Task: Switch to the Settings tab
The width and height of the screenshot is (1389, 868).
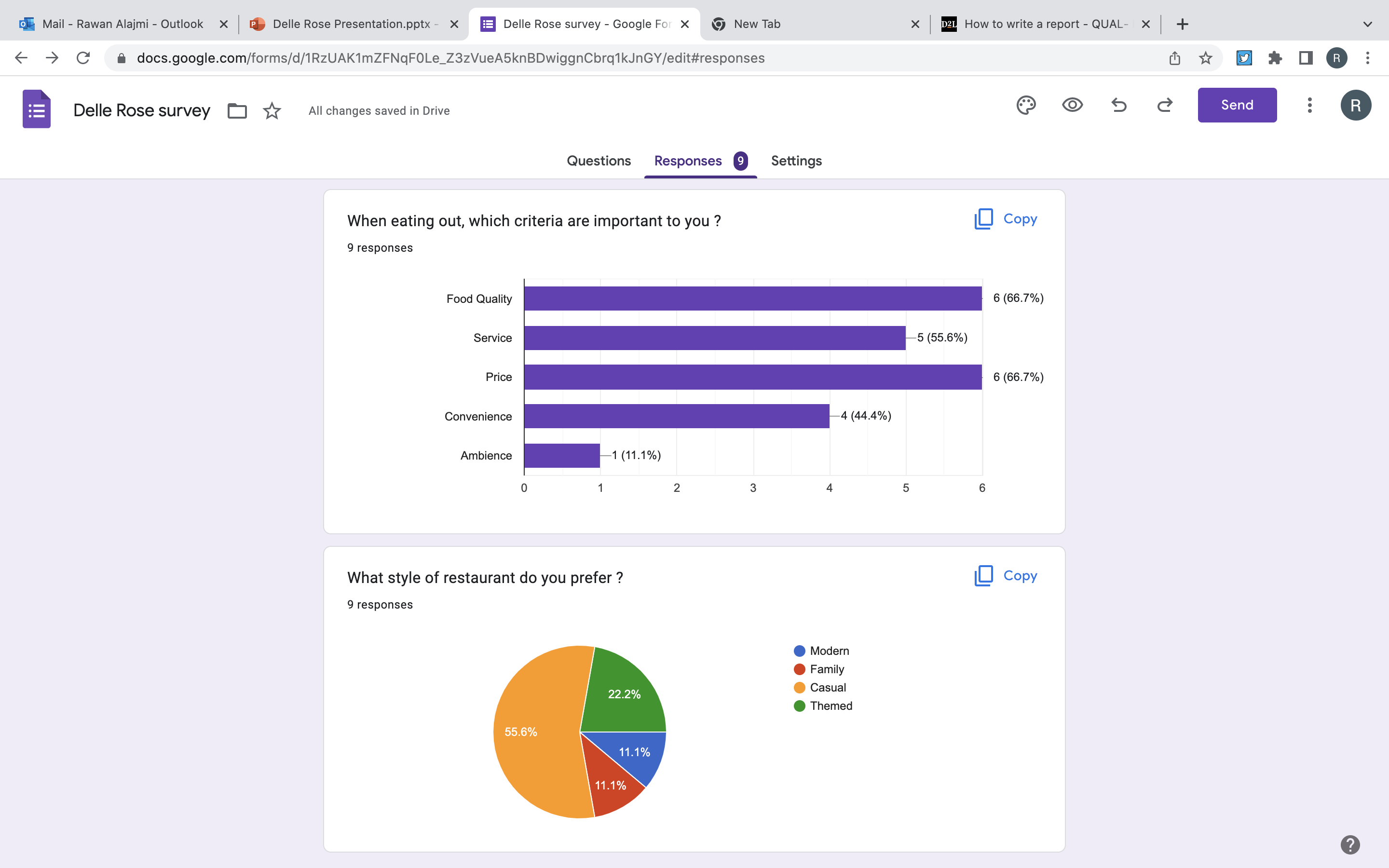Action: click(x=796, y=161)
